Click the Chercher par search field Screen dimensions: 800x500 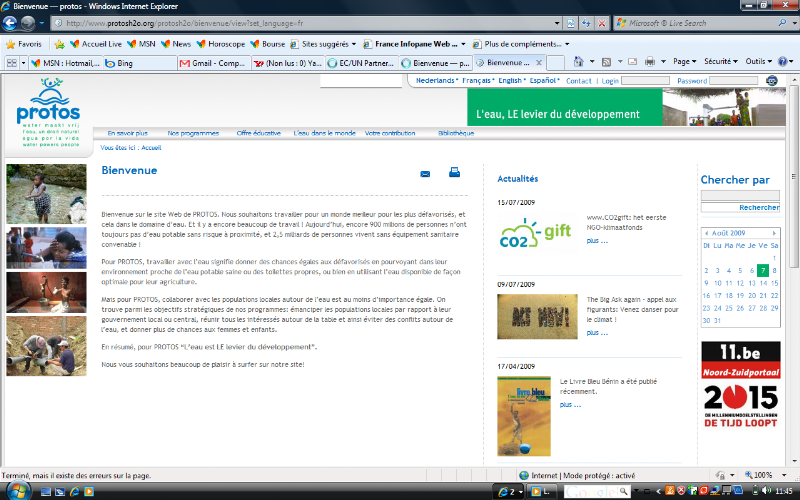[740, 195]
